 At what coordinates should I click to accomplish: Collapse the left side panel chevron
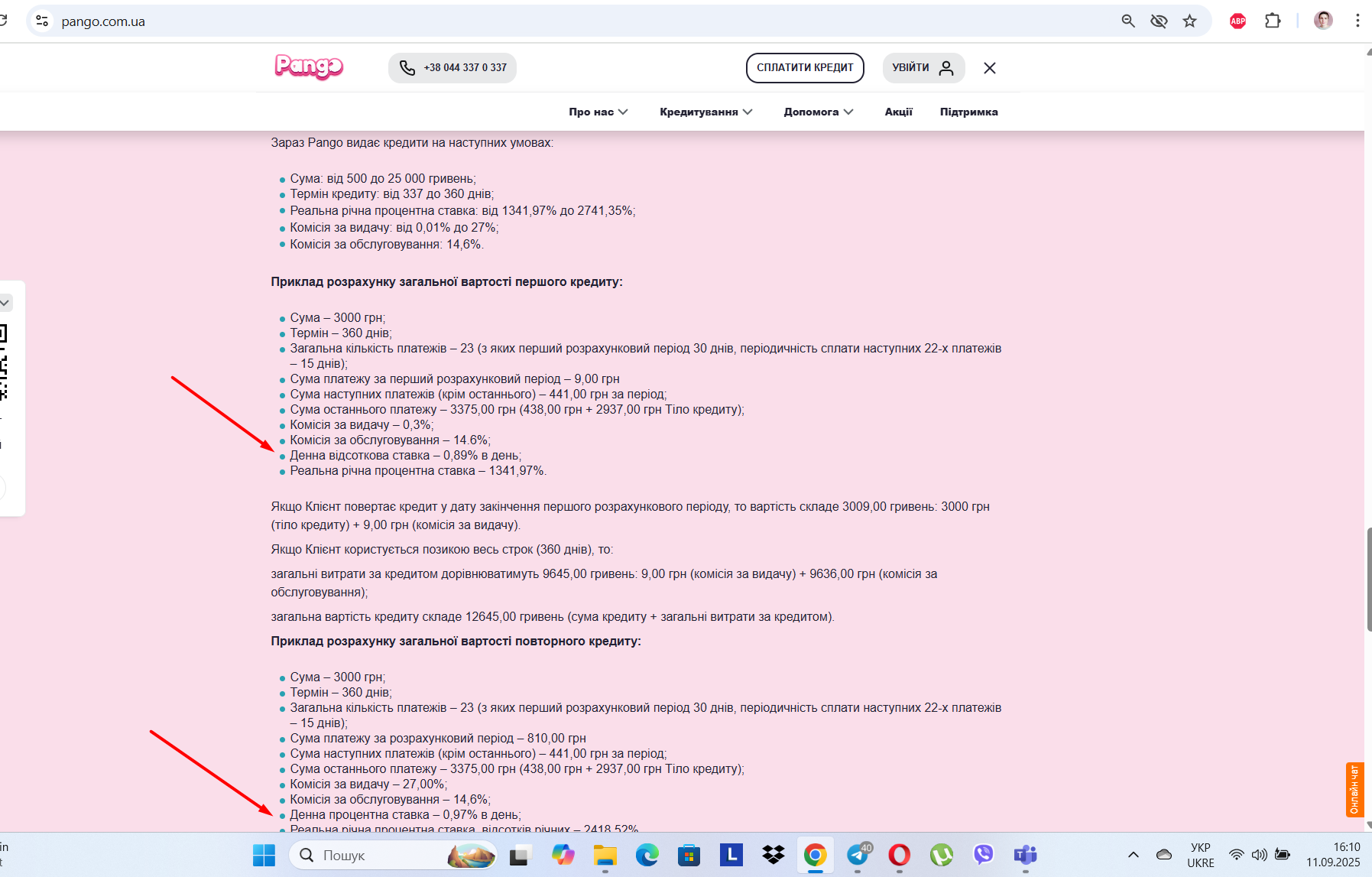click(5, 303)
